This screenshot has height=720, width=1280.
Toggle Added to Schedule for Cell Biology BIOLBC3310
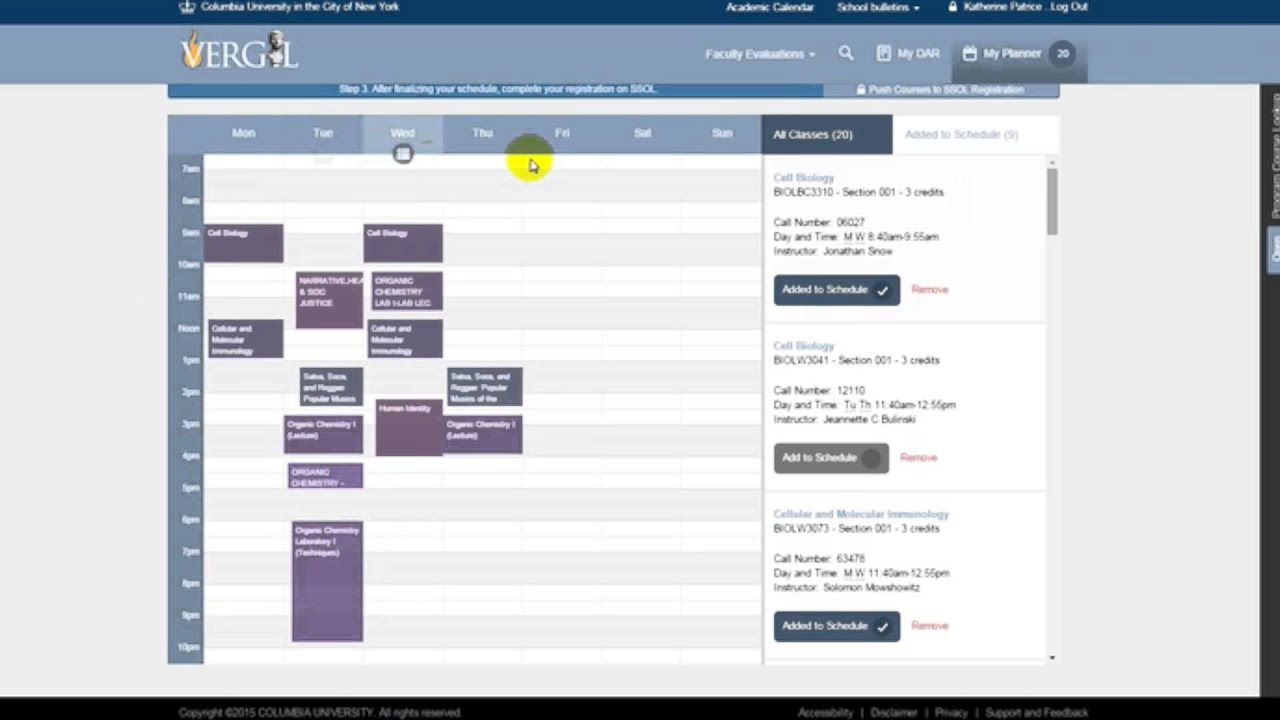[x=836, y=290]
